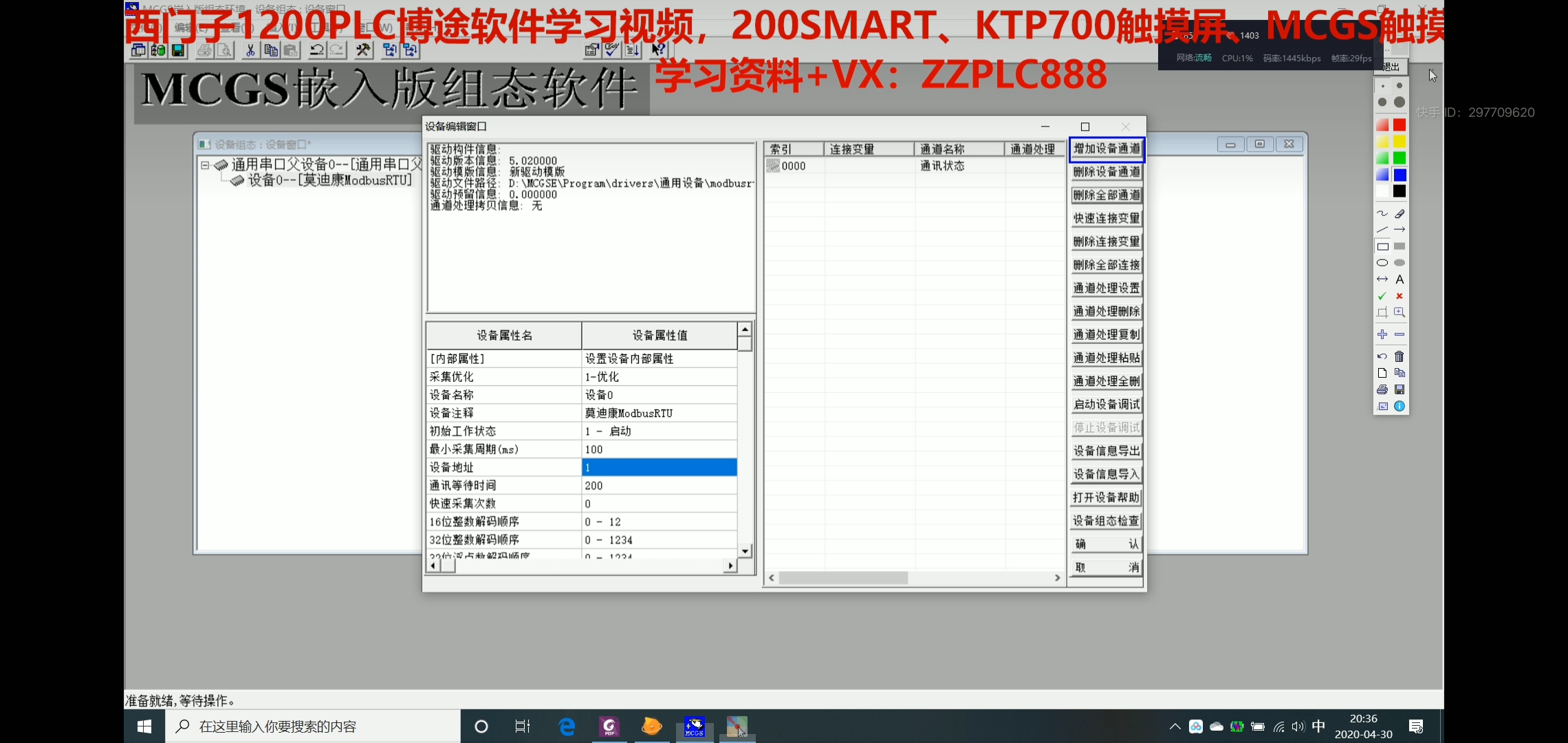Click 快速连接变量 button

[x=1107, y=219]
